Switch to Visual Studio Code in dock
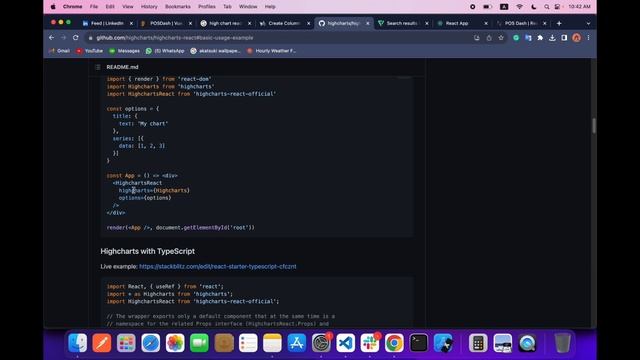 coord(346,343)
